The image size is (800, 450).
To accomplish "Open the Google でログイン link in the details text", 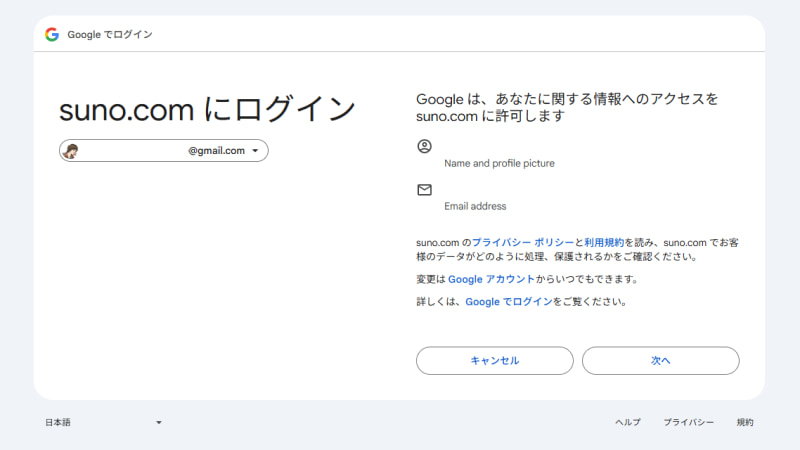I will click(x=508, y=301).
